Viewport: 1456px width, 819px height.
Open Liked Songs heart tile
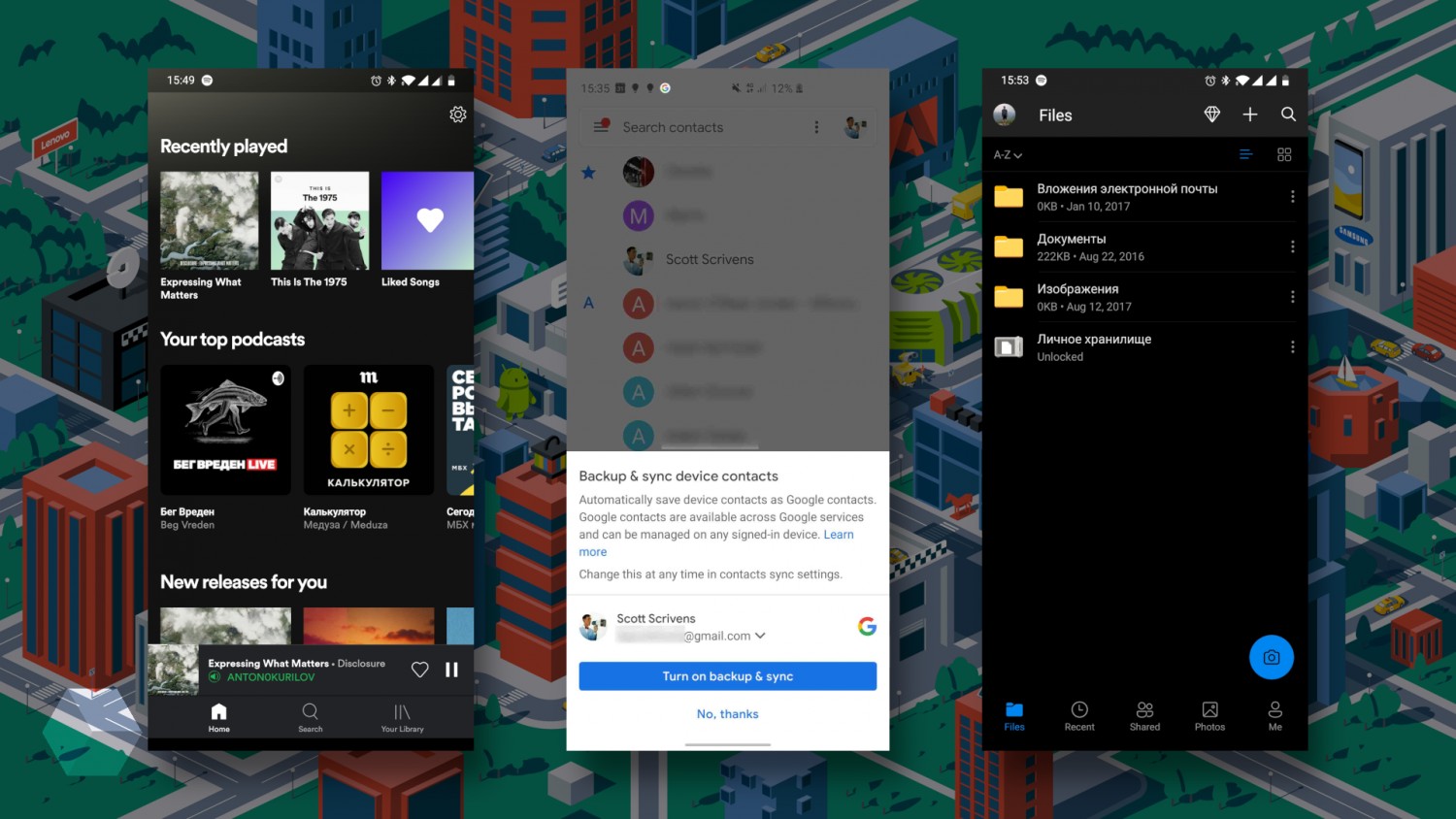pyautogui.click(x=427, y=220)
